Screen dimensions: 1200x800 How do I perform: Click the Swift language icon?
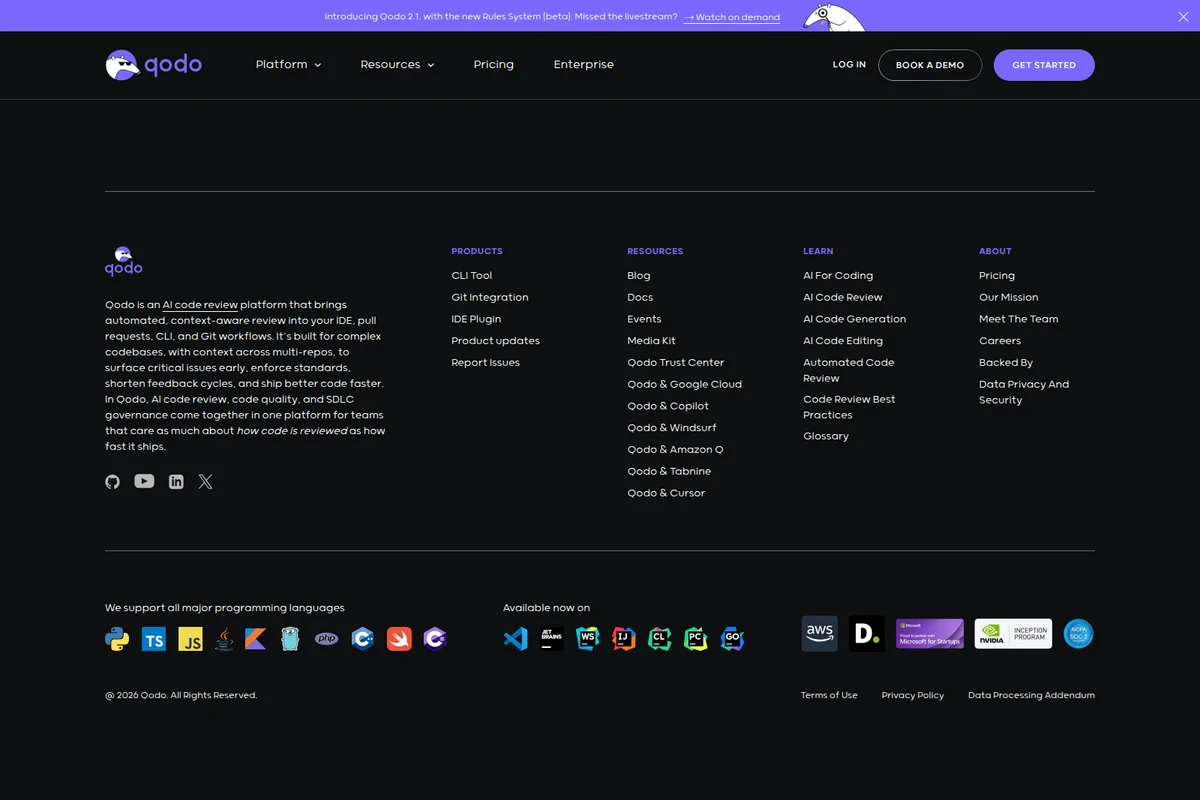click(399, 638)
